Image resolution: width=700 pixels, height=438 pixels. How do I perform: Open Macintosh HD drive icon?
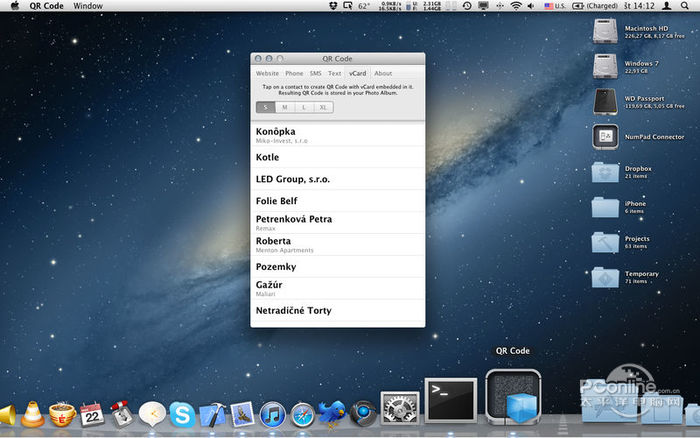point(605,32)
